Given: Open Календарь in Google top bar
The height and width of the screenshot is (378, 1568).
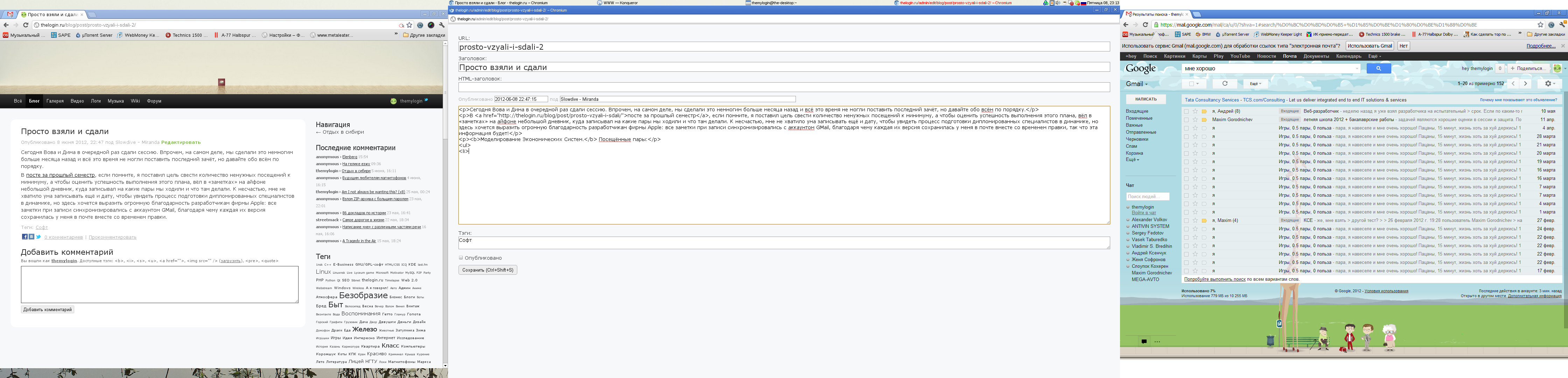Looking at the screenshot, I should [1348, 56].
